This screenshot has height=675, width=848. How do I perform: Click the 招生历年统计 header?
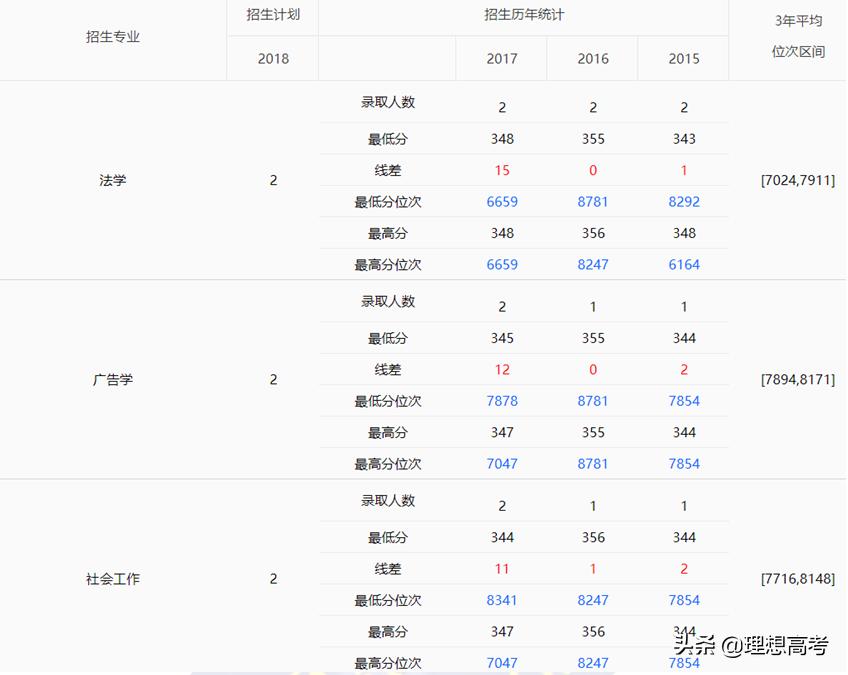527,16
